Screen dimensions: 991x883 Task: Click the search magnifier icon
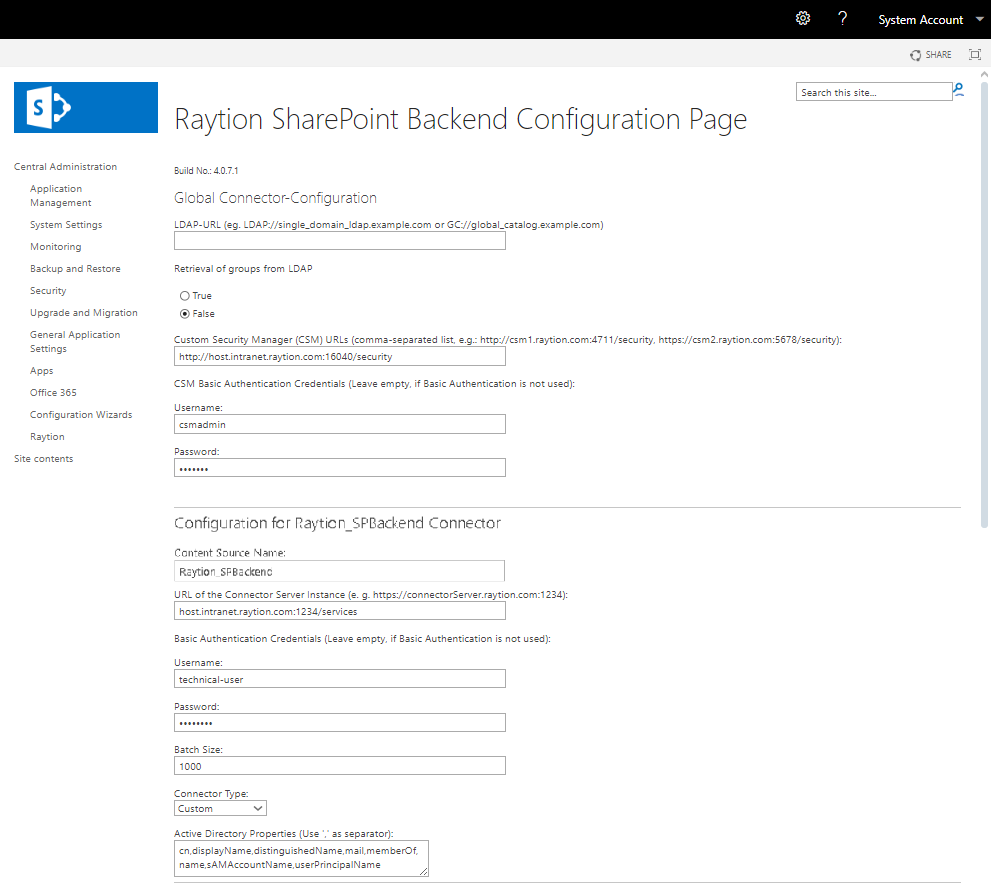959,91
